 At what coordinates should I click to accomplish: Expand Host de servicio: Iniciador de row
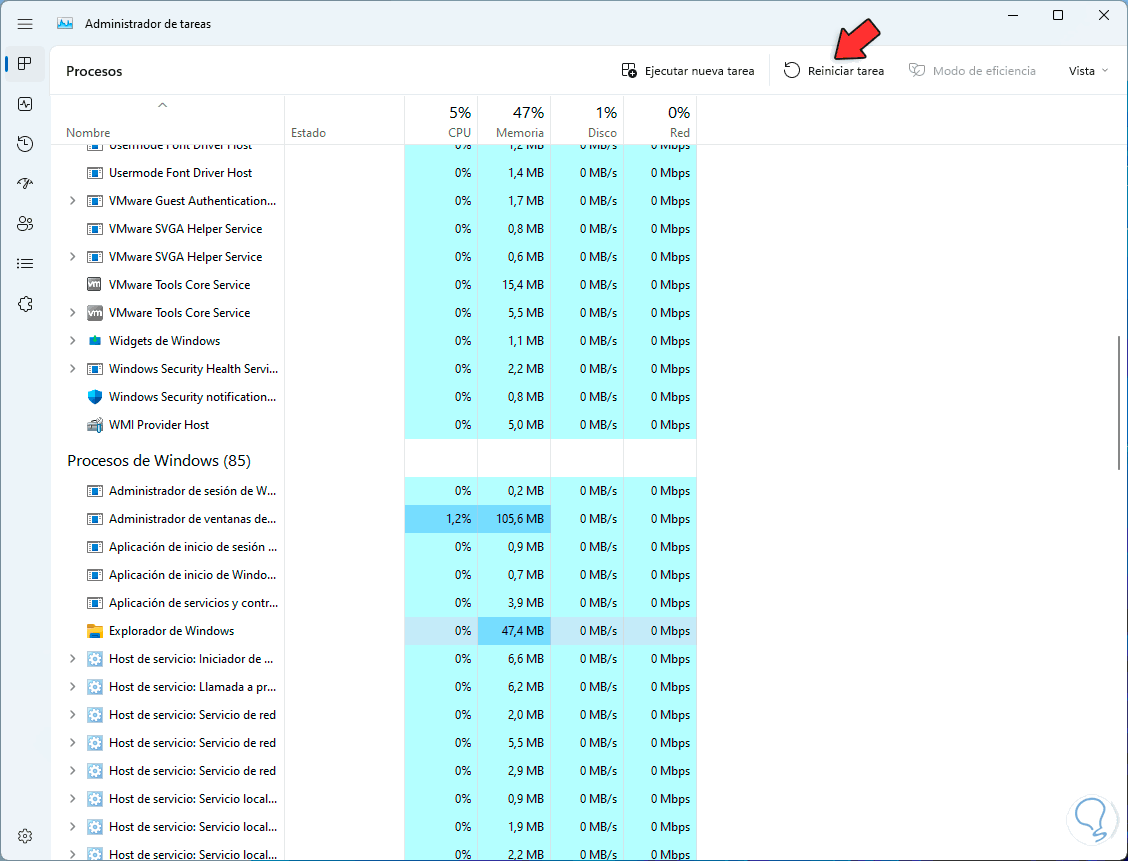click(72, 659)
